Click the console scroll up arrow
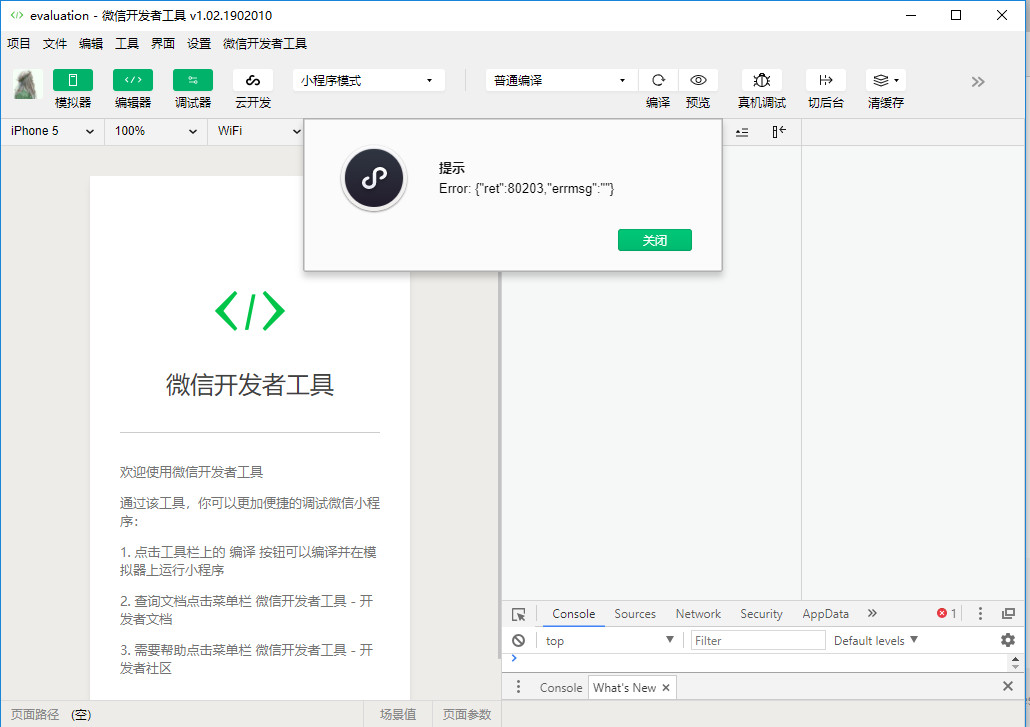Viewport: 1030px width, 727px height. click(x=1016, y=659)
